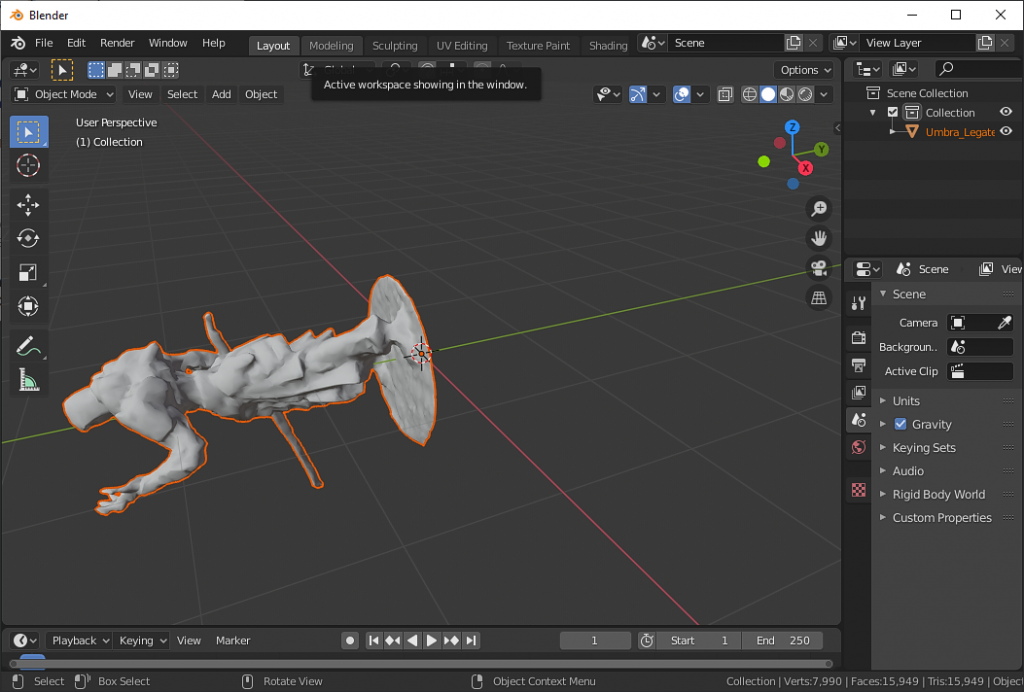
Task: Hide the Umbra_Legate object with its eye icon
Action: [1005, 131]
